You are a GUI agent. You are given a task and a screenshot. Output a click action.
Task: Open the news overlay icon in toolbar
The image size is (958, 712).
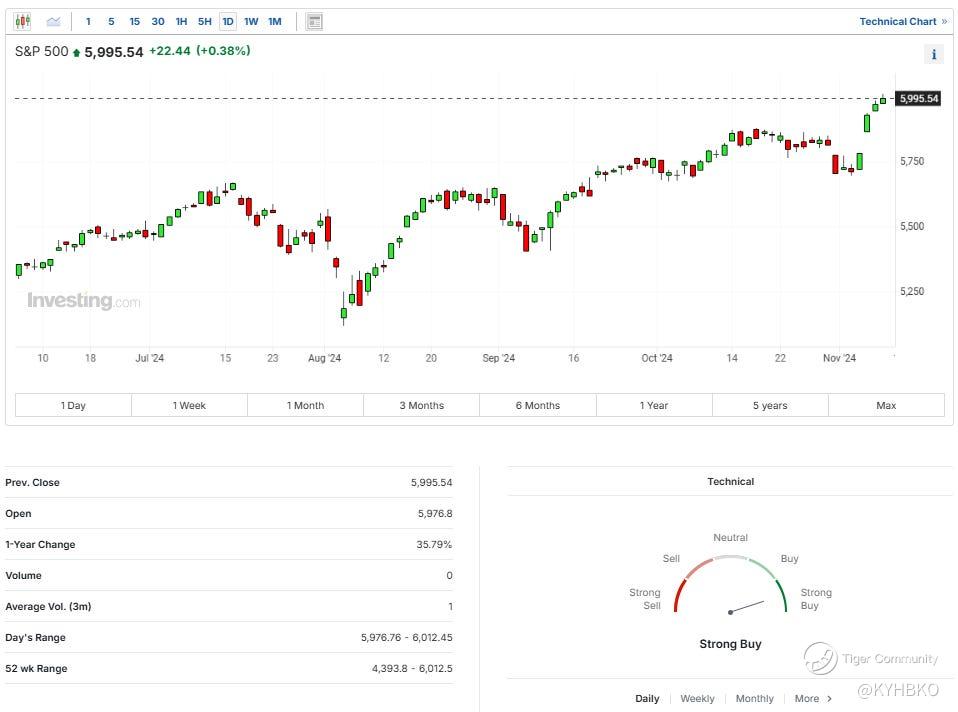point(314,21)
